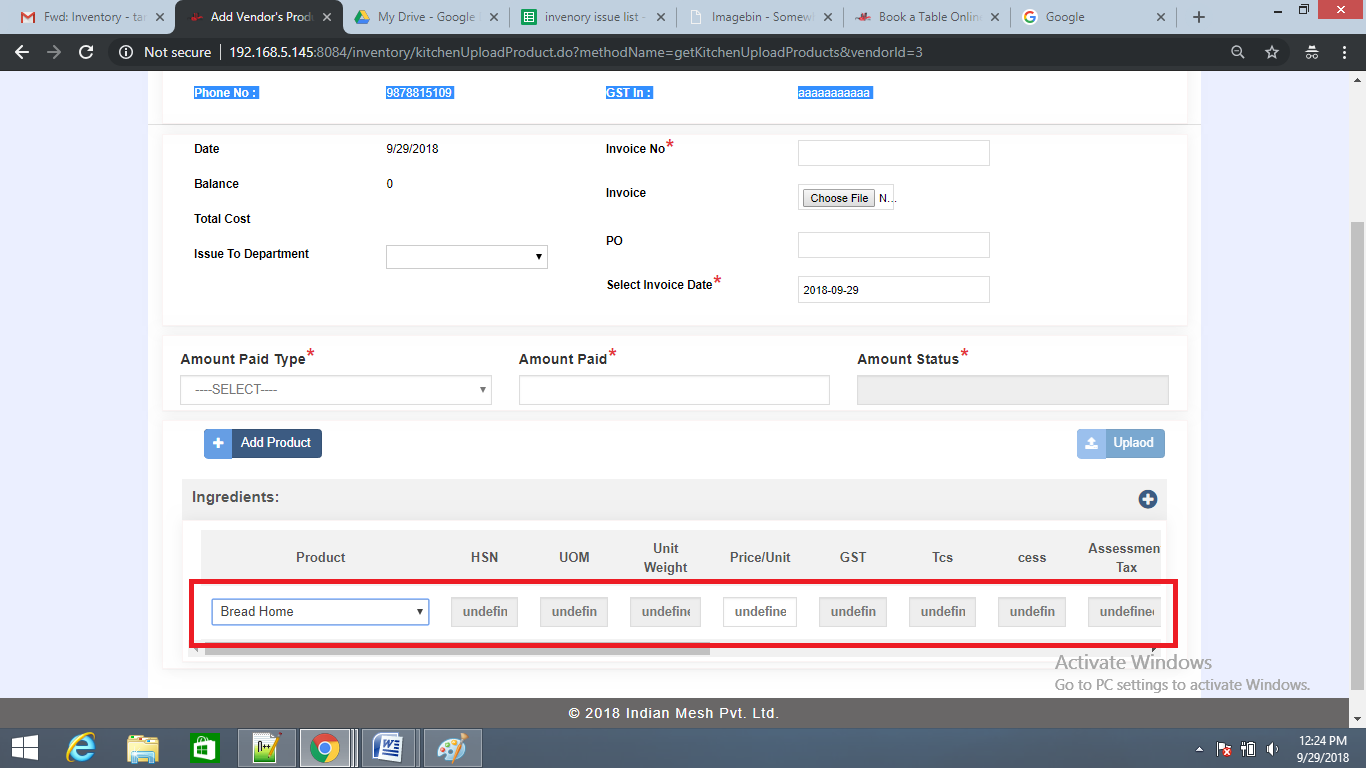Screen dimensions: 1366x768
Task: Open the page zoom magnifier icon
Action: pyautogui.click(x=1238, y=52)
